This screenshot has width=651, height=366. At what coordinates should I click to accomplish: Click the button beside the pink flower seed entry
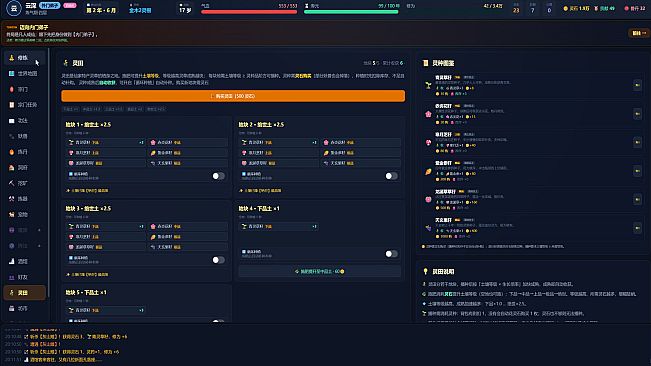pos(637,114)
